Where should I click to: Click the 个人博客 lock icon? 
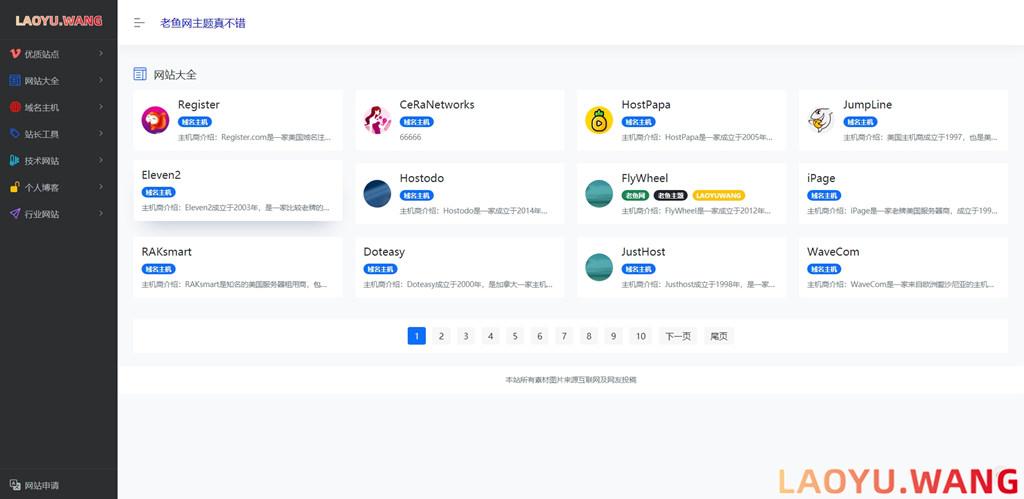(15, 187)
